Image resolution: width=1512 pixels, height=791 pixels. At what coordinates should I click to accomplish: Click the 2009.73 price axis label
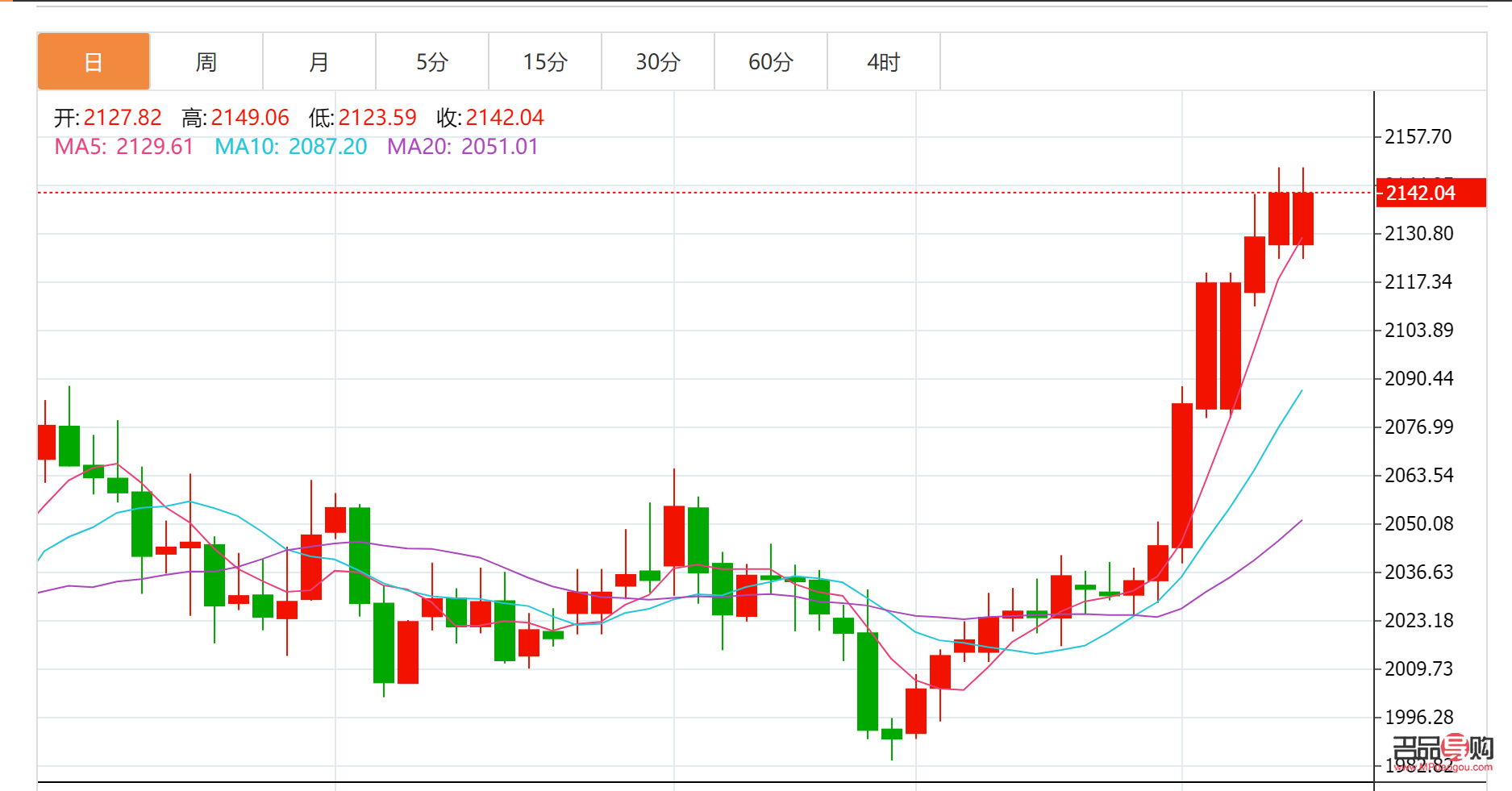click(x=1419, y=669)
